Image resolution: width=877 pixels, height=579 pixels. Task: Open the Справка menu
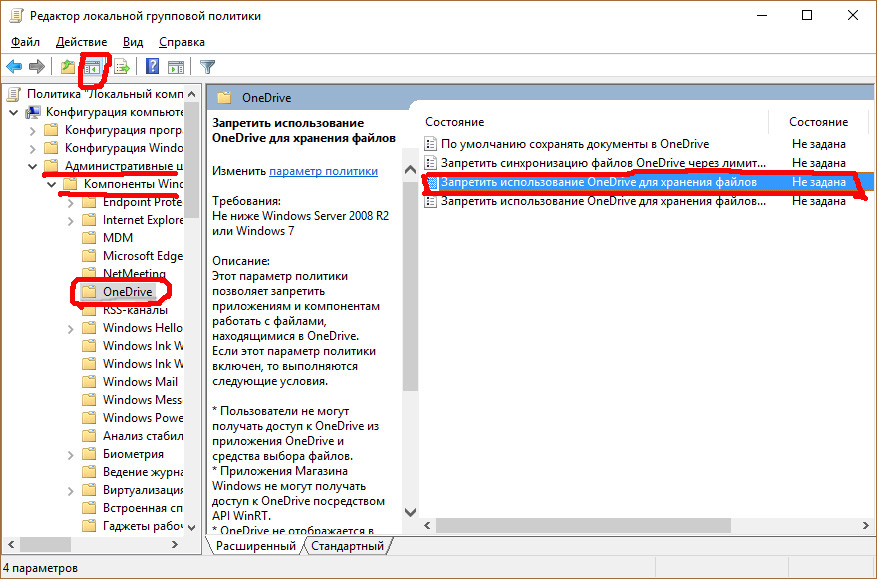tap(182, 42)
